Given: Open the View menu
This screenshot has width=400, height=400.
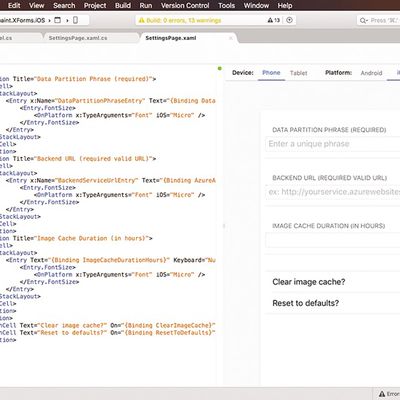Looking at the screenshot, I should tap(36, 5).
